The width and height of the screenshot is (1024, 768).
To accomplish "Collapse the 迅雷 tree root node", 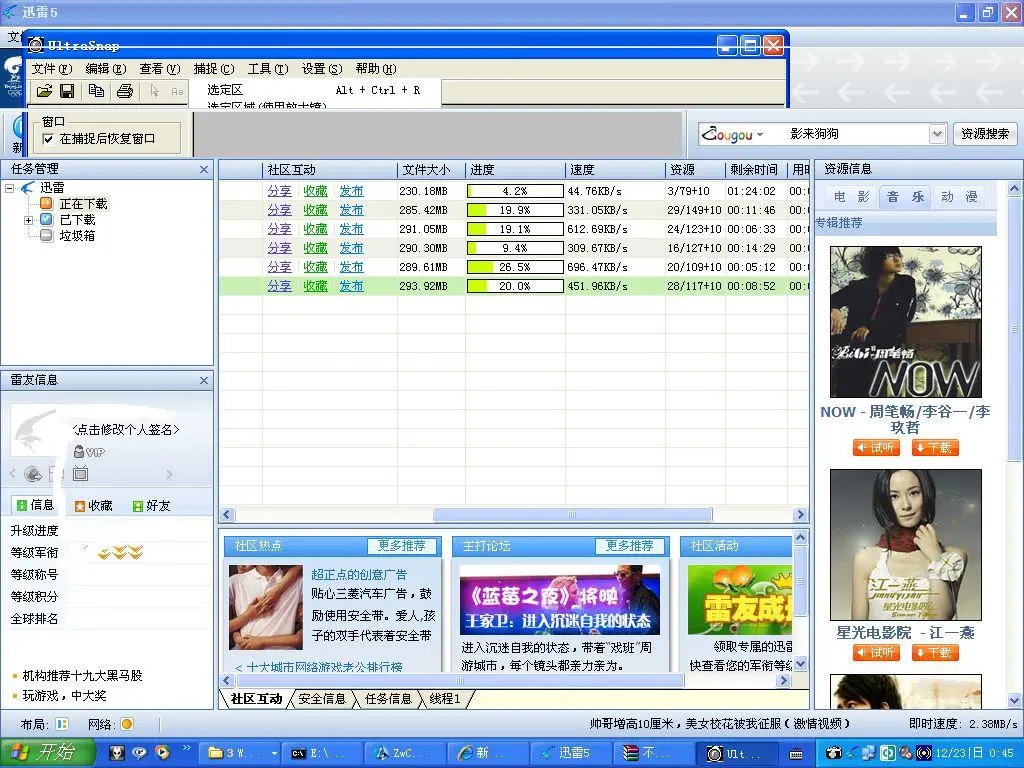I will point(10,188).
